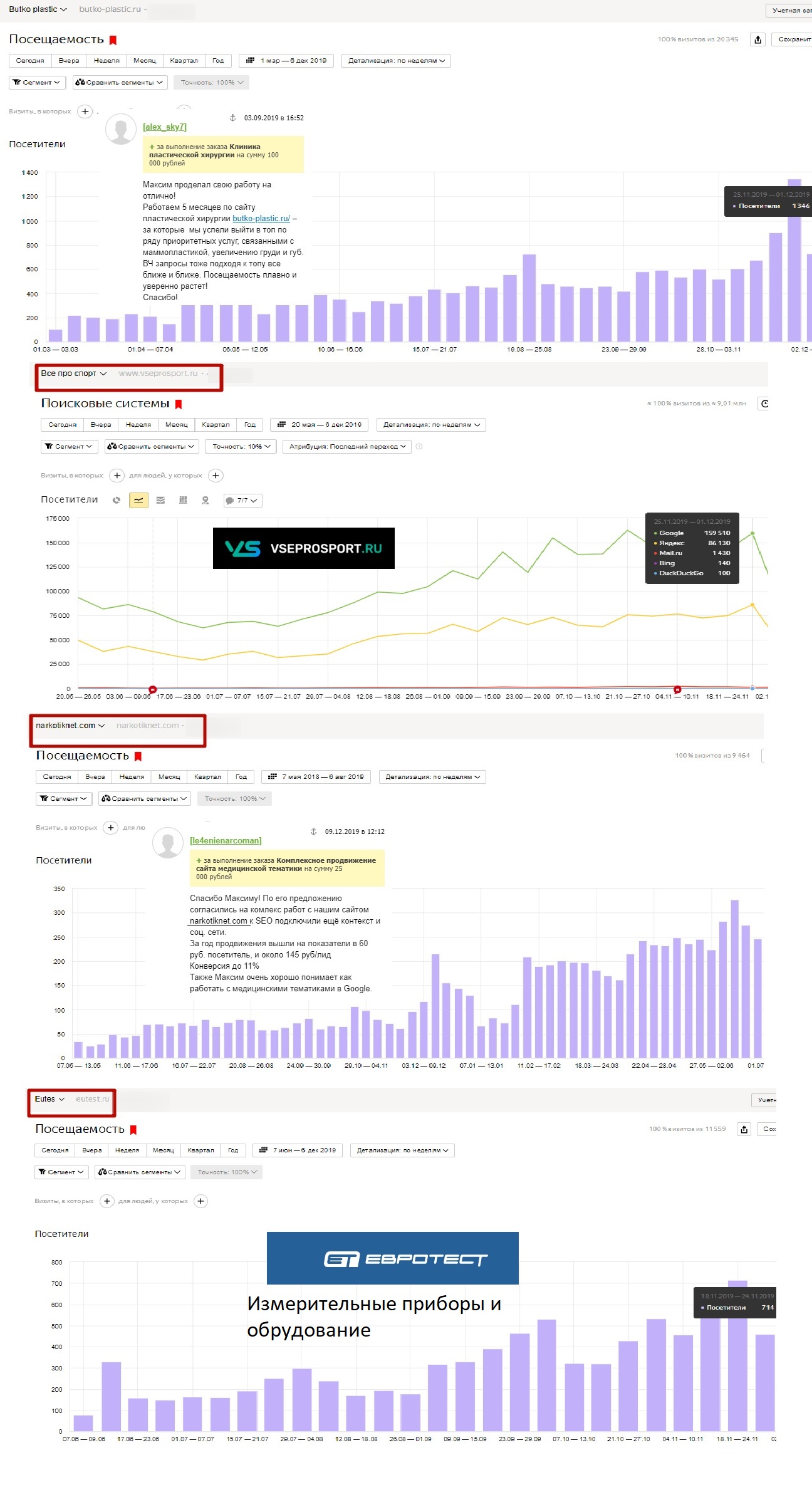
Task: Select Месяц period in Все про спорт report
Action: tap(176, 425)
